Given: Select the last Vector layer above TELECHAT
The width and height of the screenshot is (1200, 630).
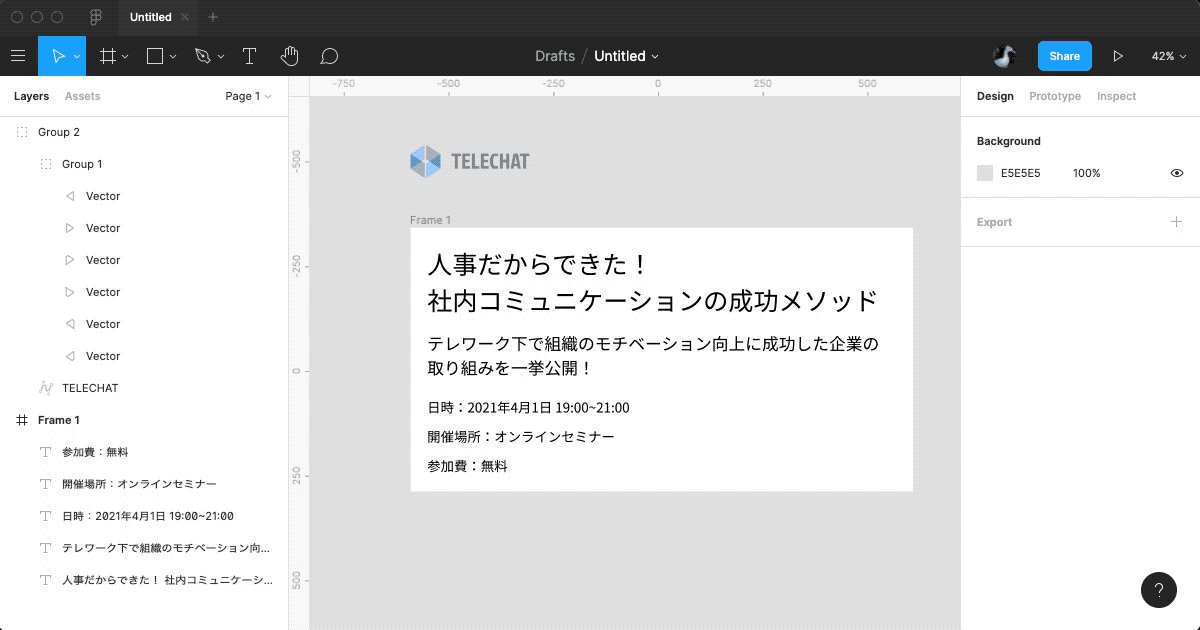Looking at the screenshot, I should [x=144, y=356].
